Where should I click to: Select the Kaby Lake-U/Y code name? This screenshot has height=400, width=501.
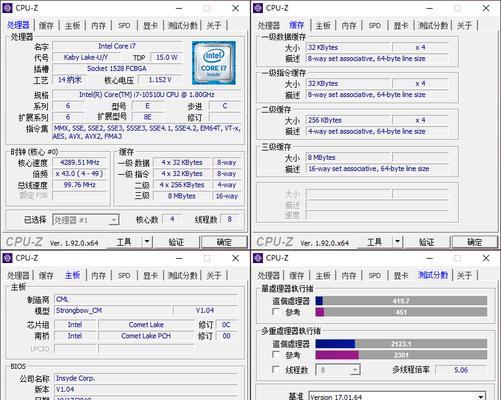tap(86, 57)
